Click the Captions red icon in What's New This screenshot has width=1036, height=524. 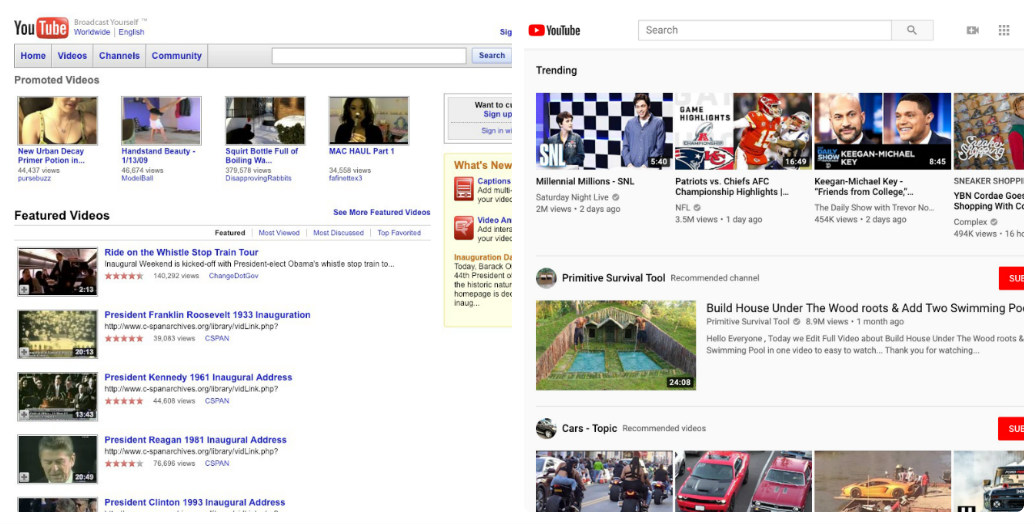pyautogui.click(x=464, y=188)
